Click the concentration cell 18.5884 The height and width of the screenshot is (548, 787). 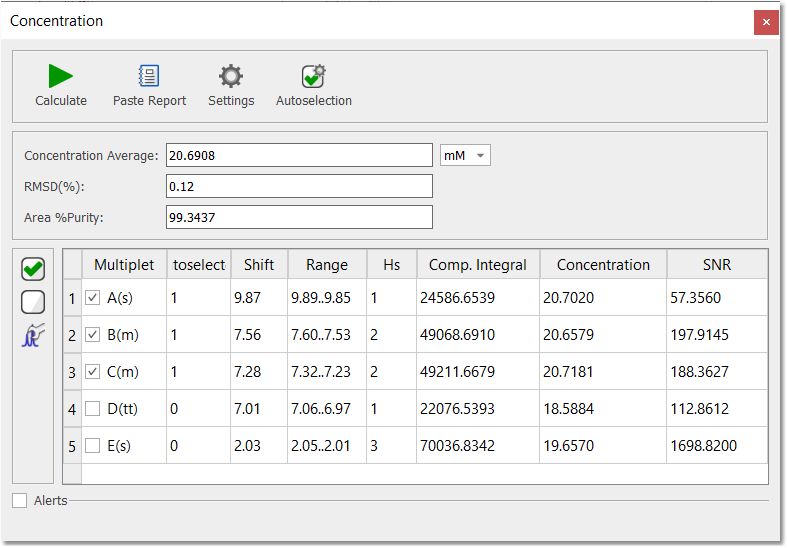[603, 409]
